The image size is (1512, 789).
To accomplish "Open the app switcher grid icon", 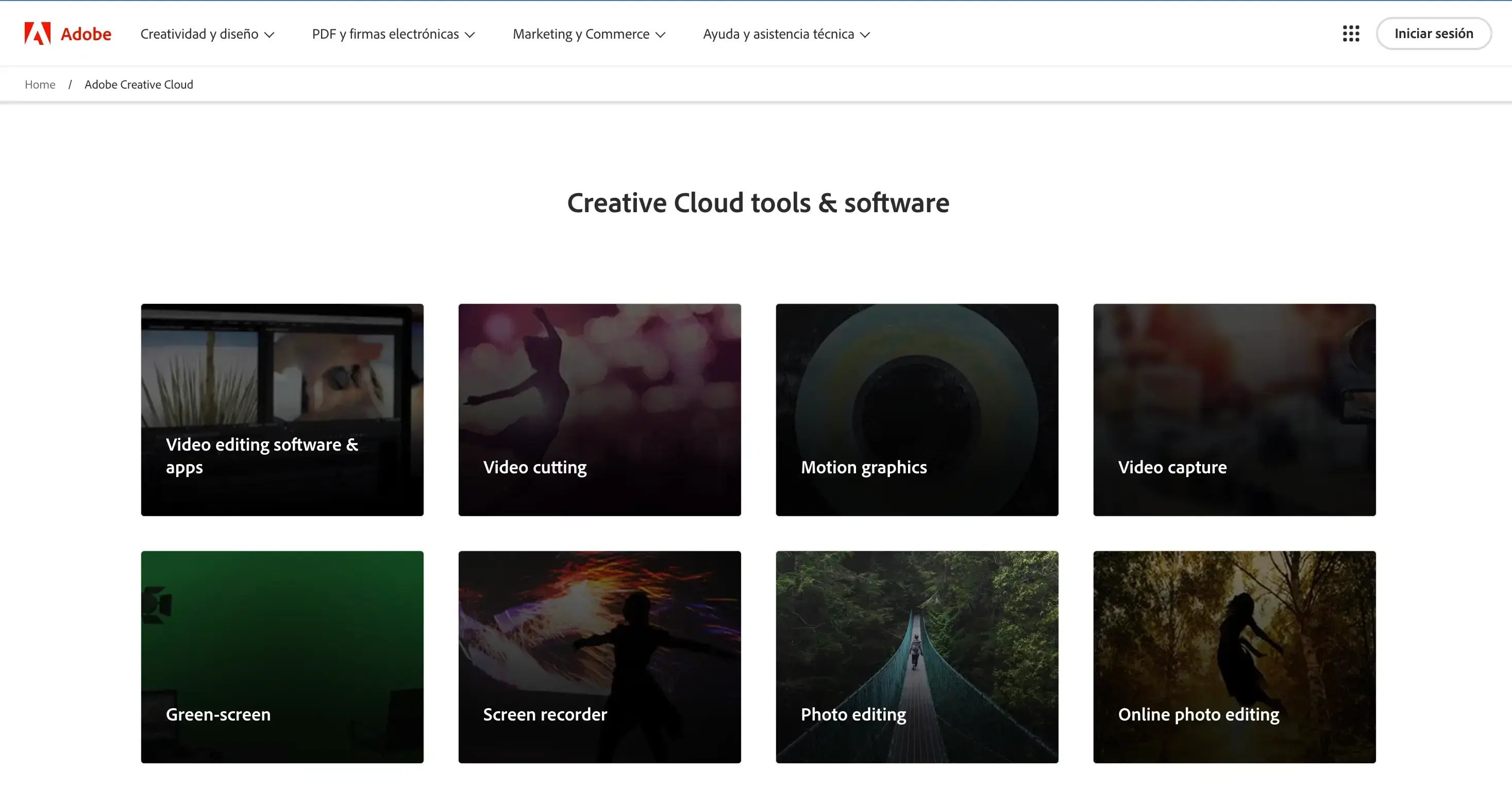I will 1351,33.
